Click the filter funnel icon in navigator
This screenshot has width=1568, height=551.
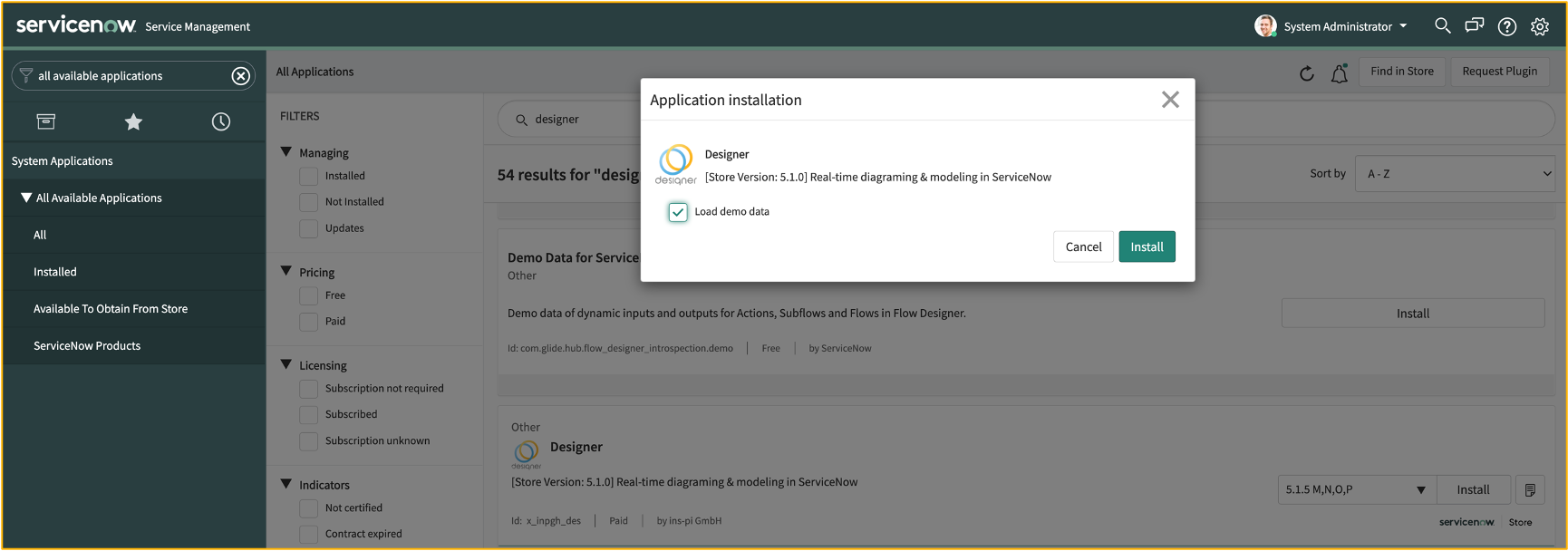coord(26,75)
